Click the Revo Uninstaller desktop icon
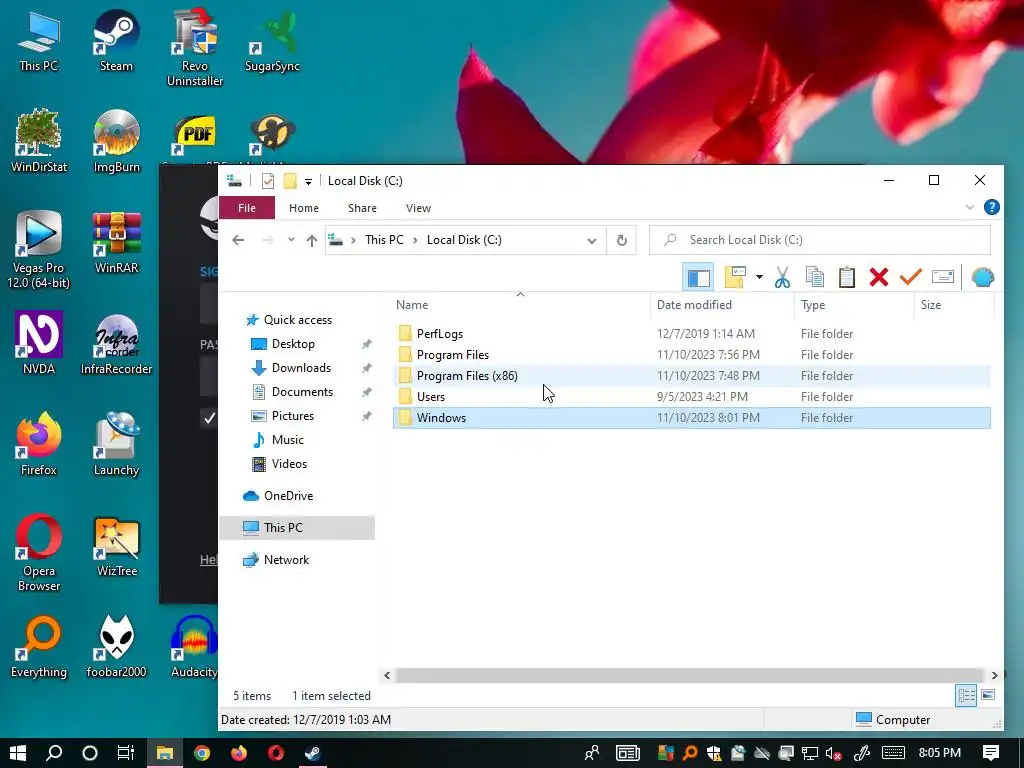The height and width of the screenshot is (768, 1024). click(195, 48)
